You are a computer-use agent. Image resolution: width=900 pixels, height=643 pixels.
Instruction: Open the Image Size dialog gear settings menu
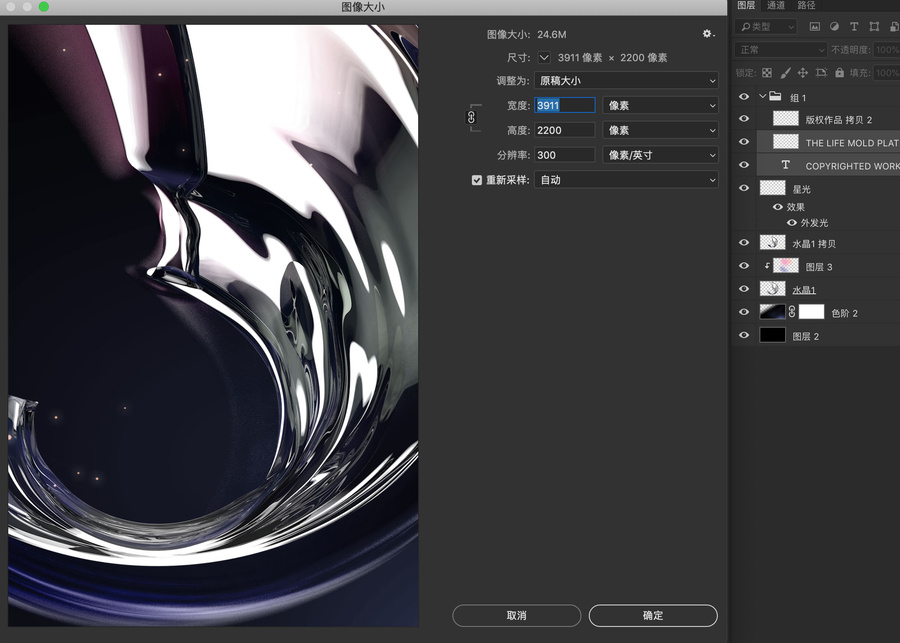708,34
